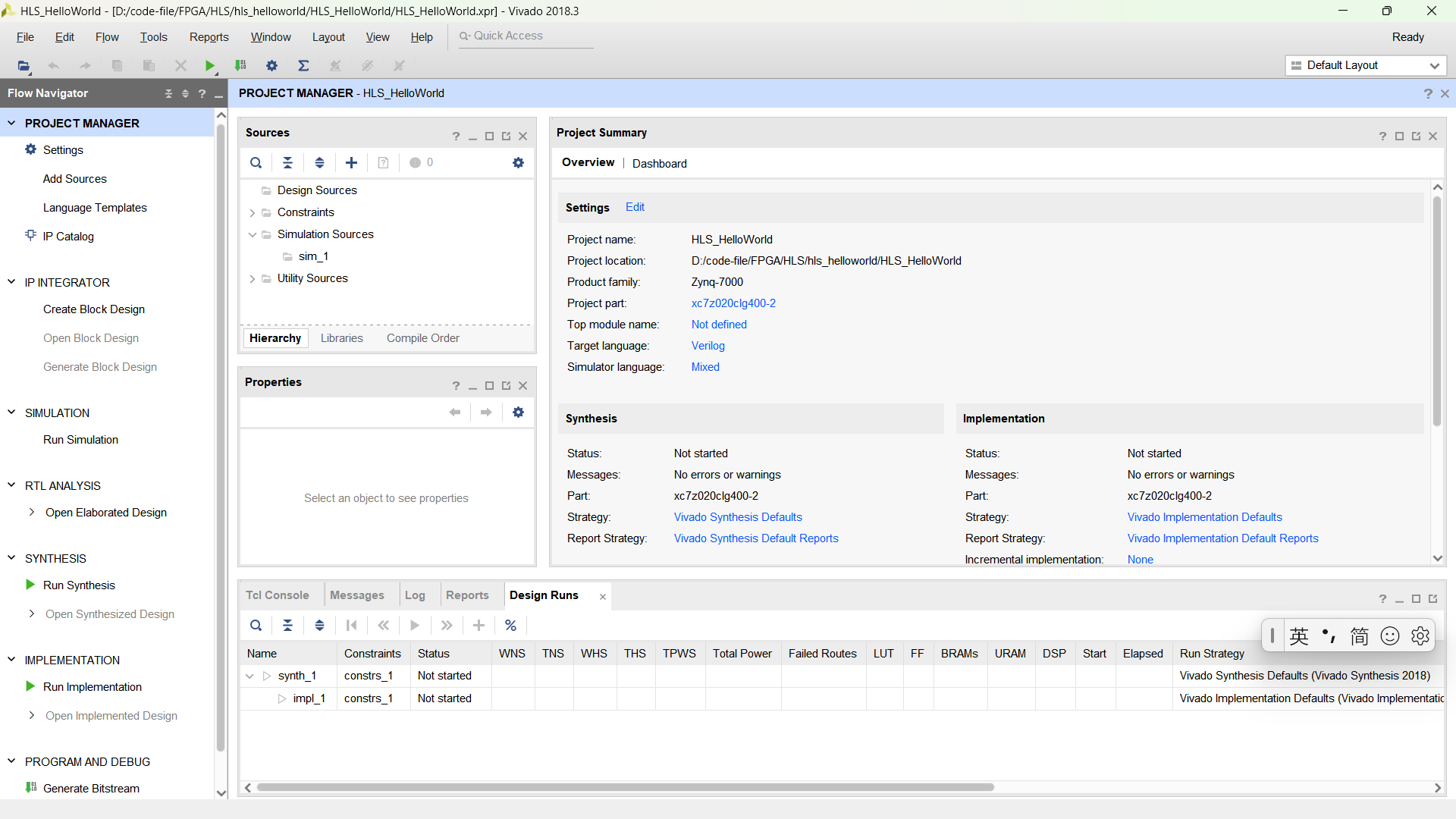The image size is (1456, 819).
Task: Add sources with the plus icon
Action: 352,162
